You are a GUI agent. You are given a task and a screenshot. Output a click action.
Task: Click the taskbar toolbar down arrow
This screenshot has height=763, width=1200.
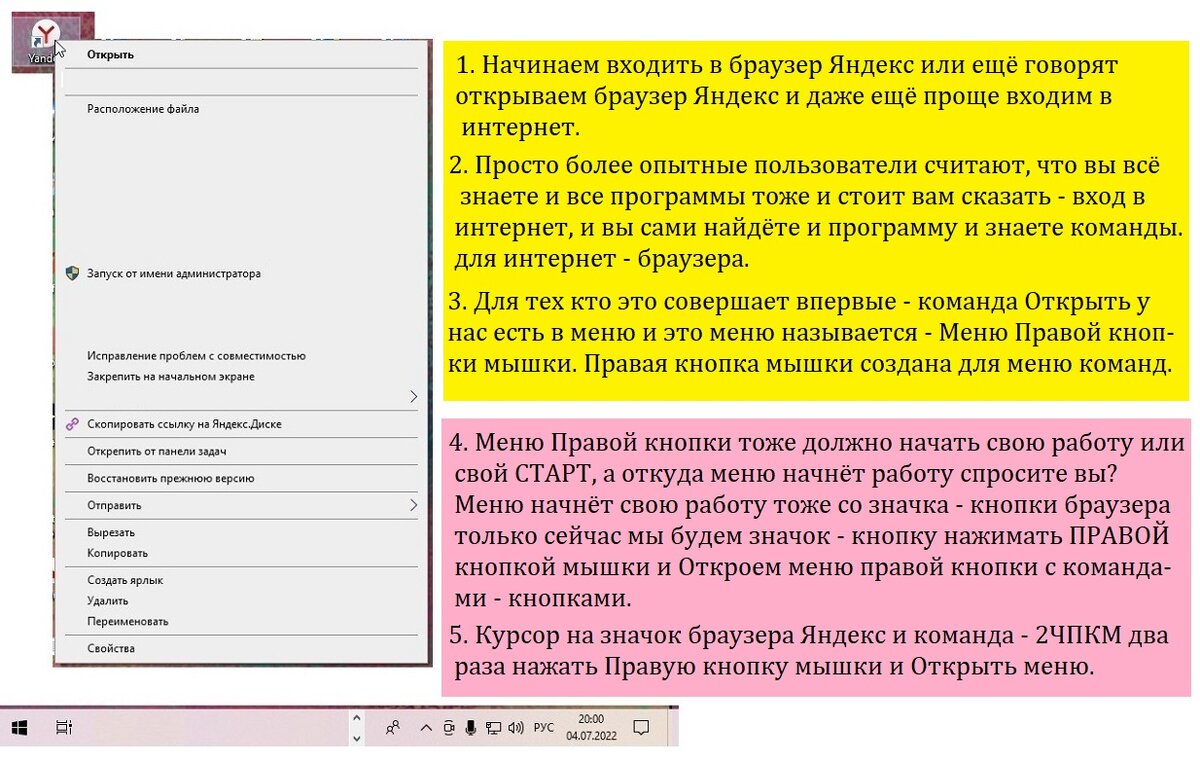coord(355,738)
